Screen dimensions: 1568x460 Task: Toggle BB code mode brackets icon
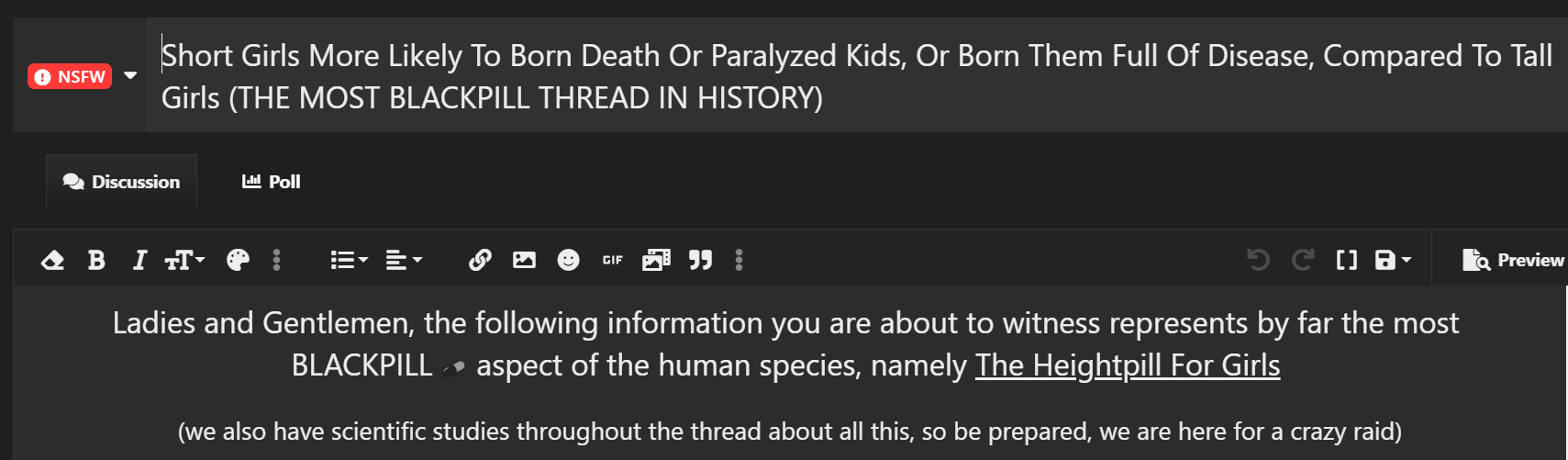(x=1346, y=261)
